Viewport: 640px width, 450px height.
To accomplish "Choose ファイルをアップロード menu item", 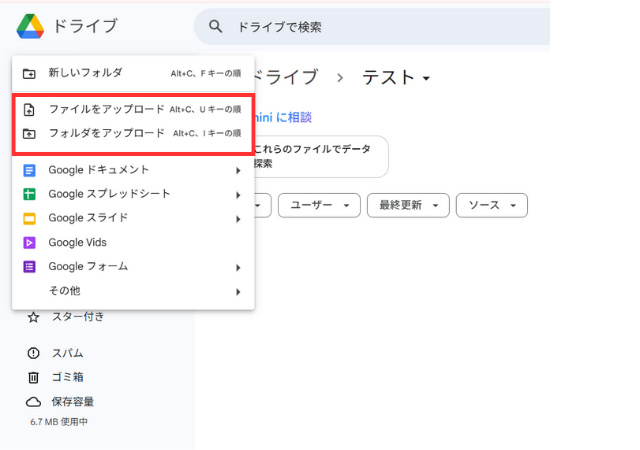I will click(106, 109).
